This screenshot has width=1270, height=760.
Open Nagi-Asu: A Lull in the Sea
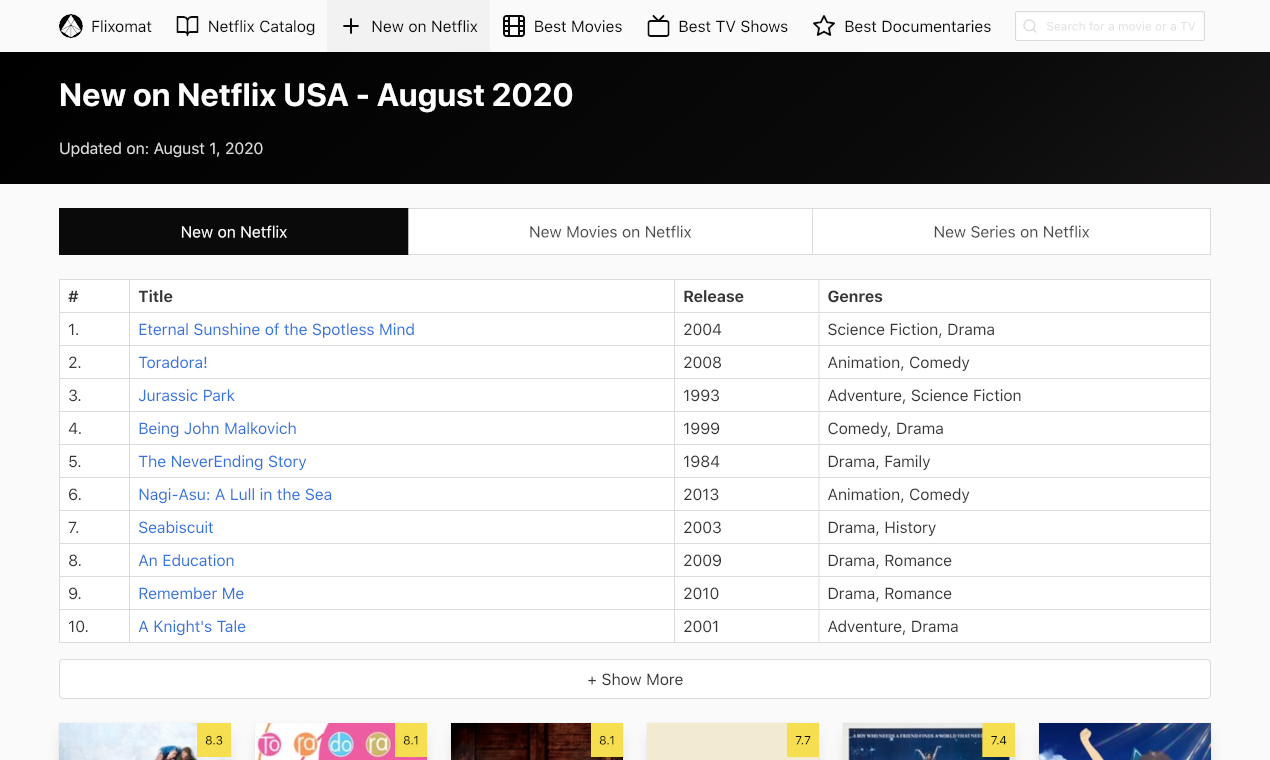click(235, 494)
